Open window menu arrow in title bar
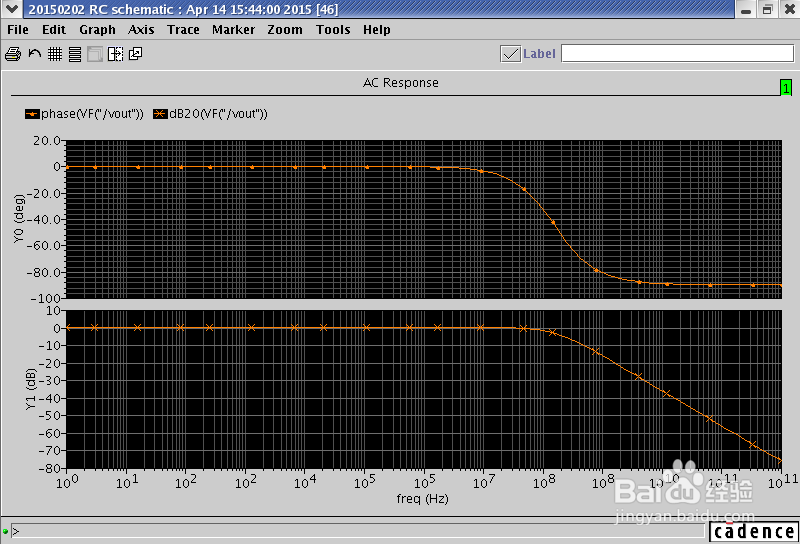800x544 pixels. (11, 9)
